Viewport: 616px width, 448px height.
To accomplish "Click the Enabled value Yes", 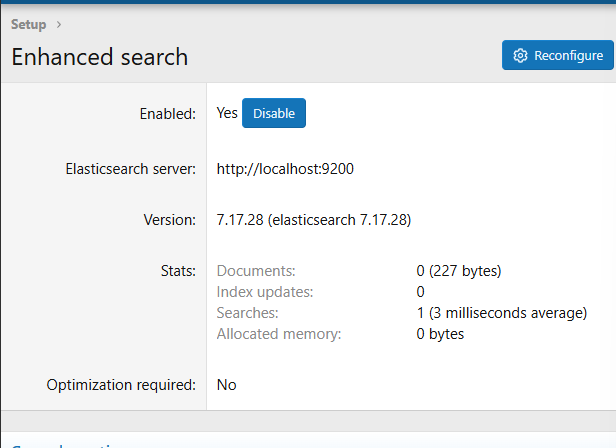I will [227, 113].
